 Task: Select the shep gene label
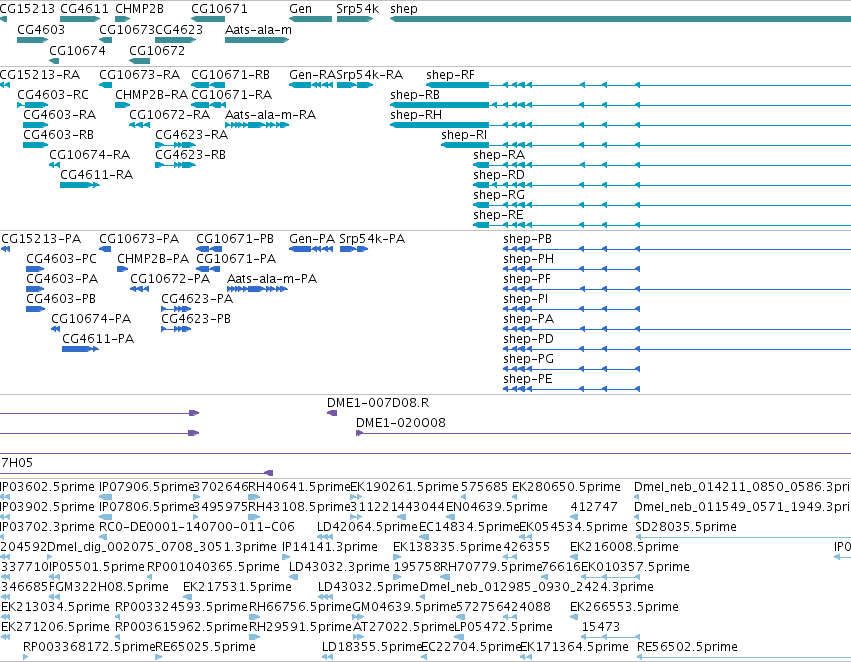[404, 9]
